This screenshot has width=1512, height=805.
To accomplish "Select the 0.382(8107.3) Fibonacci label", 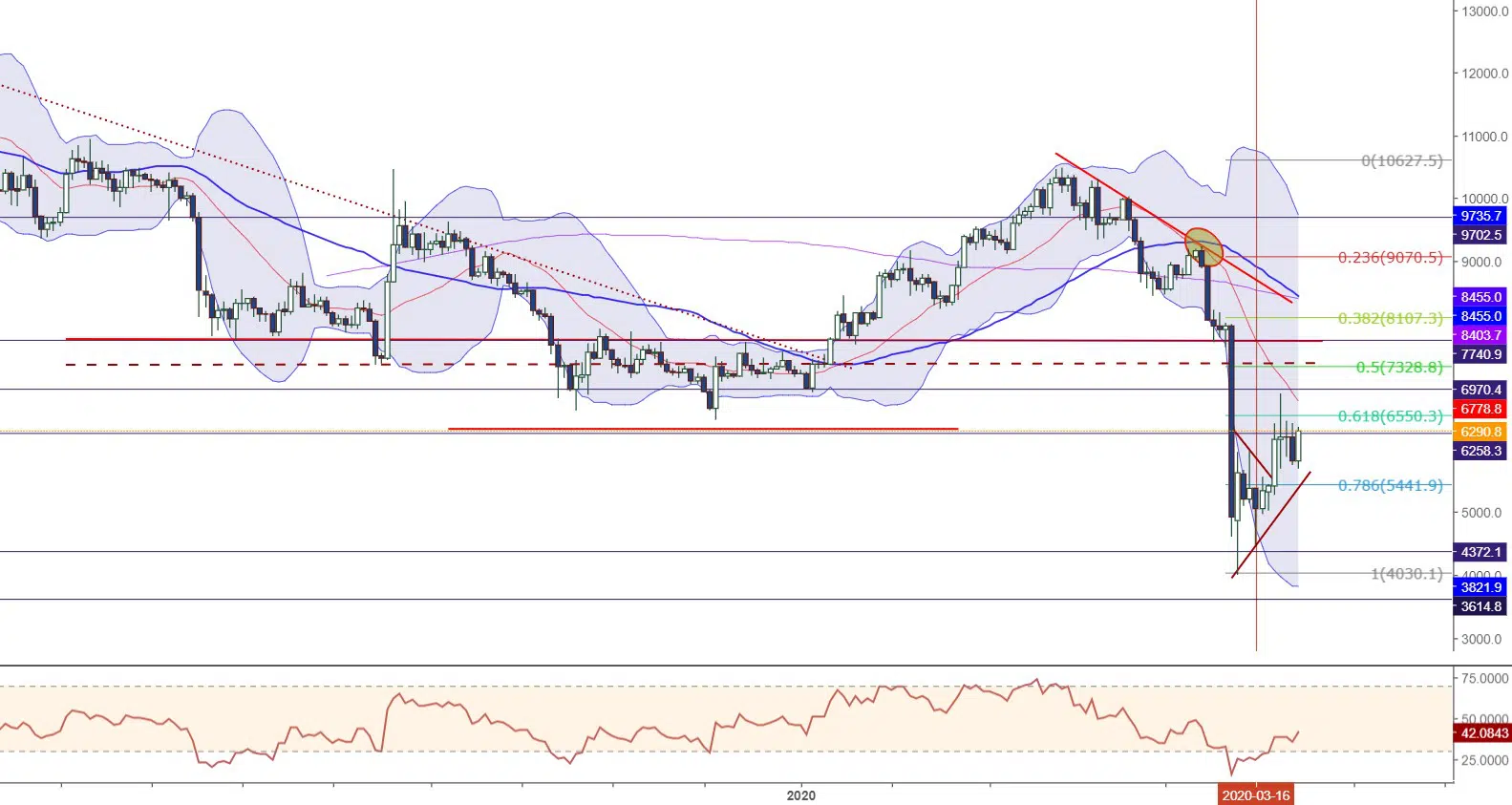I will (x=1390, y=318).
